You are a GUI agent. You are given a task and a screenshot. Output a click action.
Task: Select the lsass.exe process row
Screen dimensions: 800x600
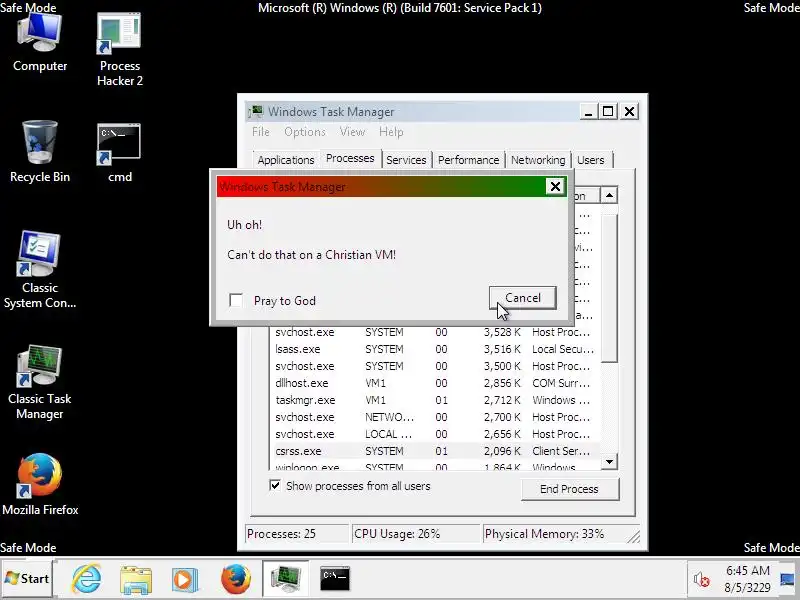pyautogui.click(x=435, y=349)
